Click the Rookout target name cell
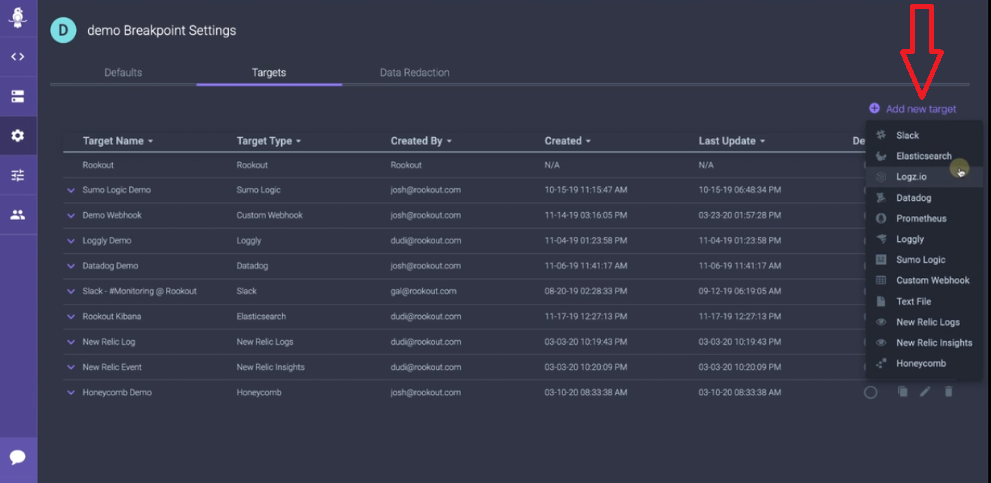 [98, 165]
